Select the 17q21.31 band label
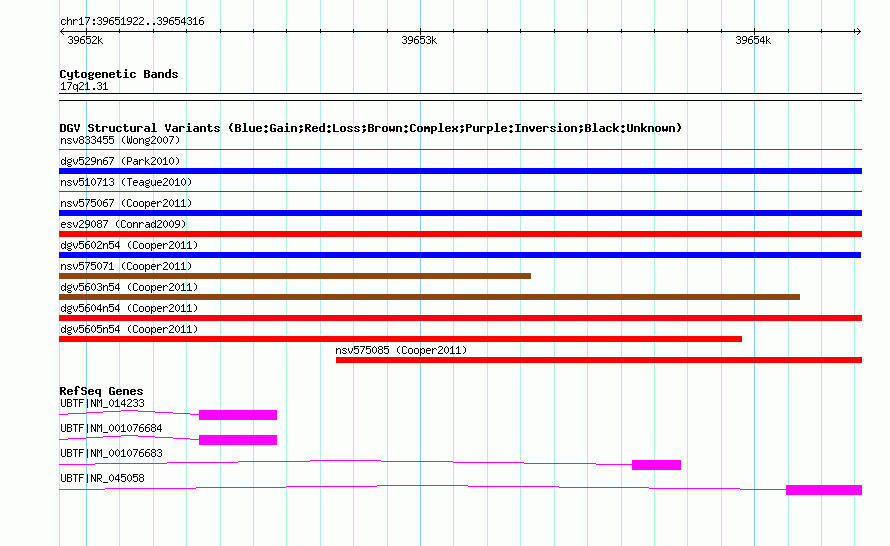 tap(84, 87)
